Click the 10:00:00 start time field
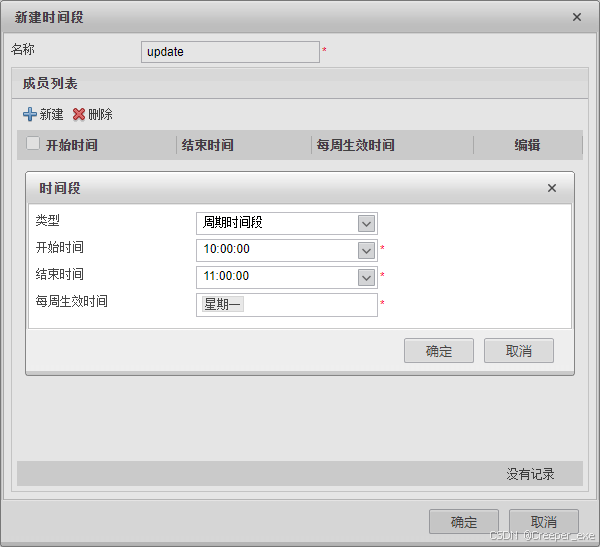 (x=287, y=251)
